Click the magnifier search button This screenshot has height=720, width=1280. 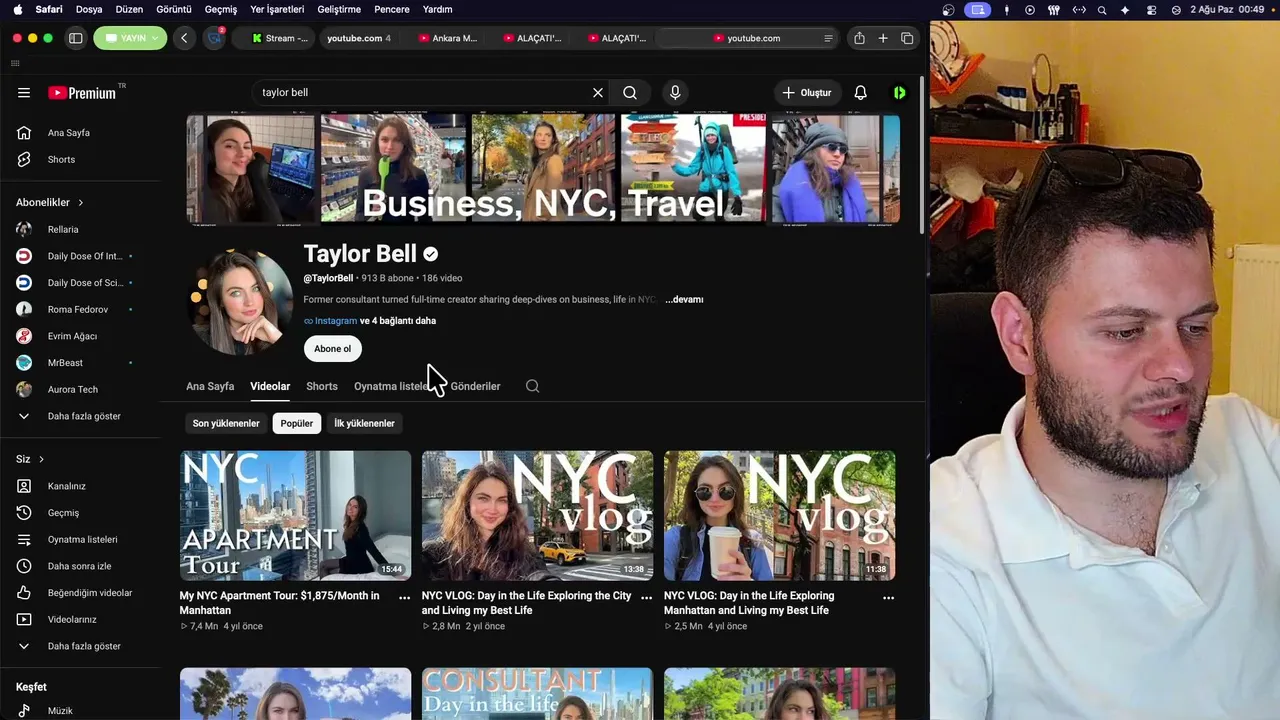(630, 93)
